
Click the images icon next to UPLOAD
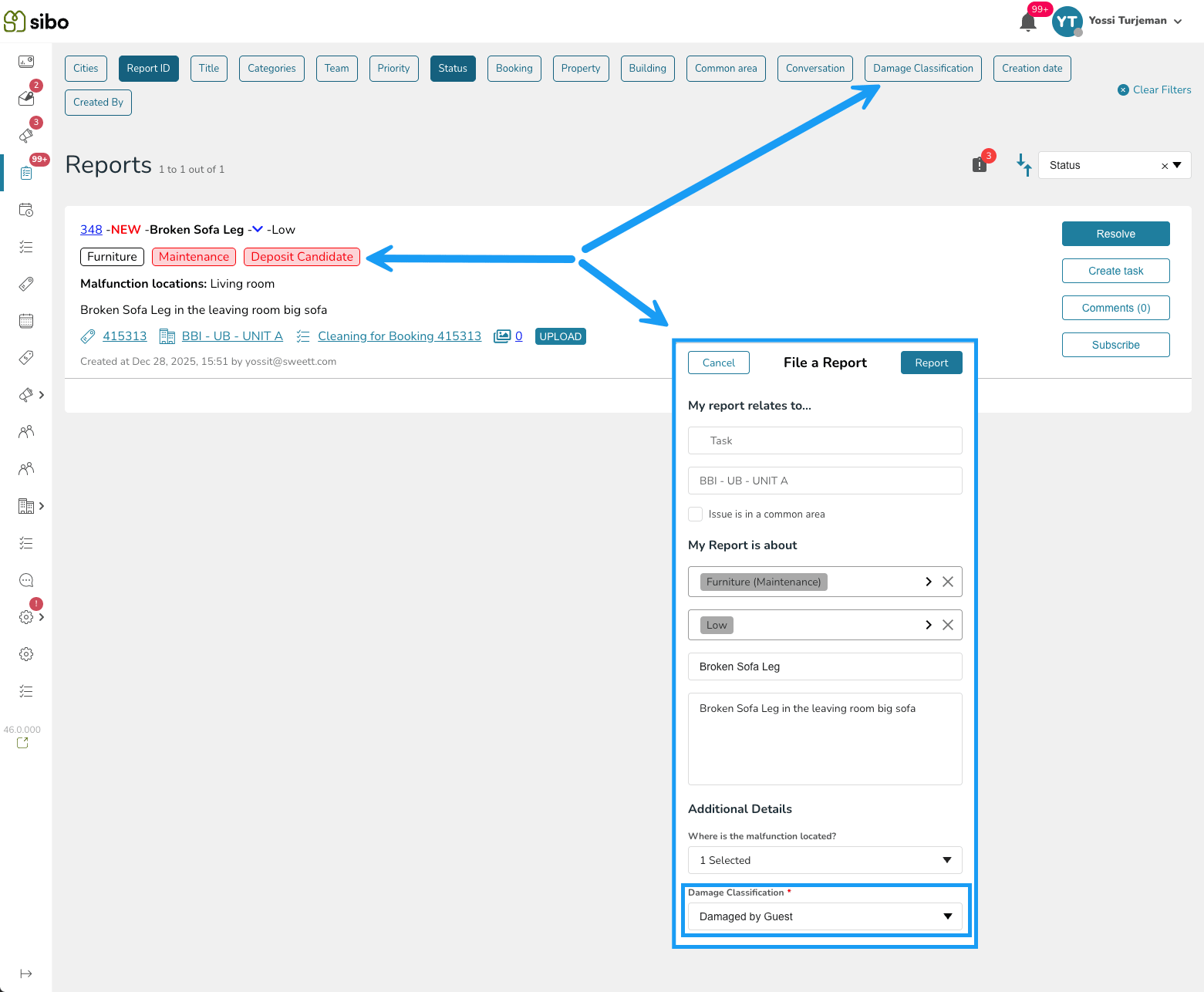click(x=502, y=336)
